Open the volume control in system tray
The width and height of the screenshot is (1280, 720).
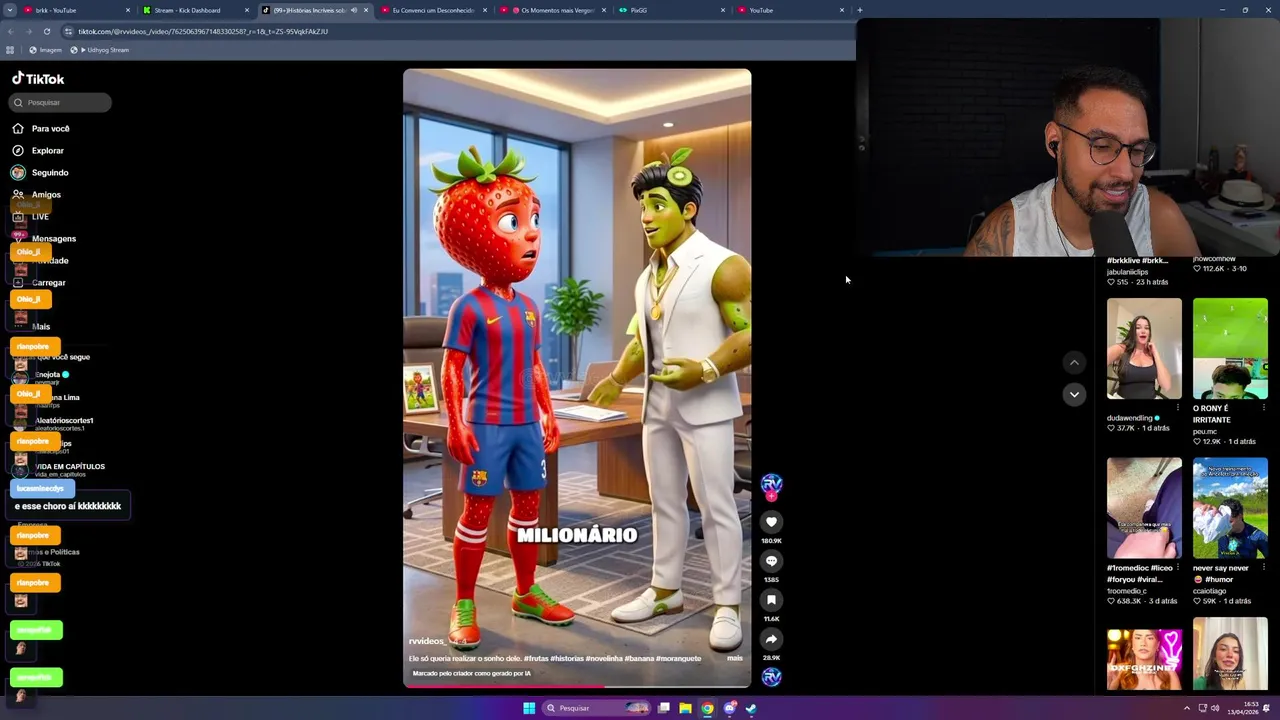tap(1215, 708)
